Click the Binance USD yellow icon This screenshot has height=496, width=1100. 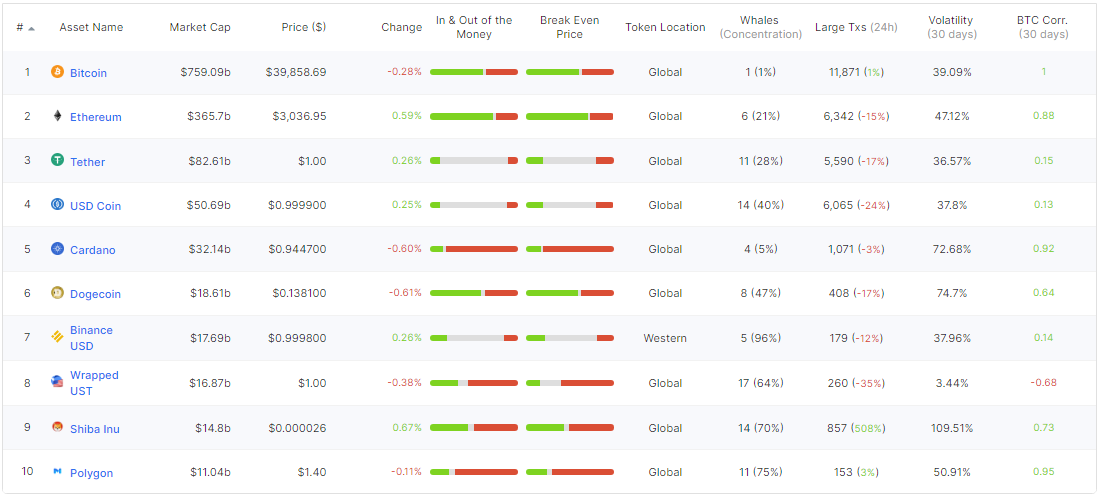[58, 338]
